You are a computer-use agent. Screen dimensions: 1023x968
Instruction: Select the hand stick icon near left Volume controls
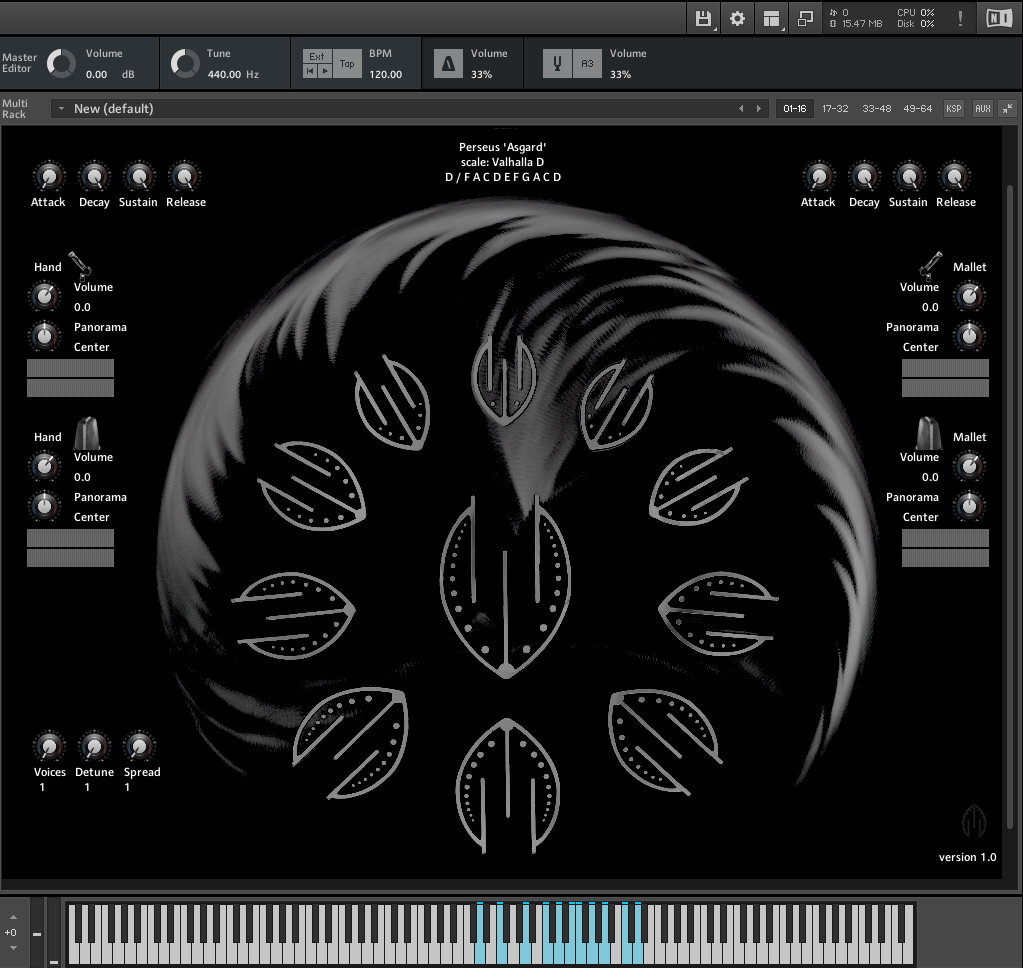[x=81, y=261]
